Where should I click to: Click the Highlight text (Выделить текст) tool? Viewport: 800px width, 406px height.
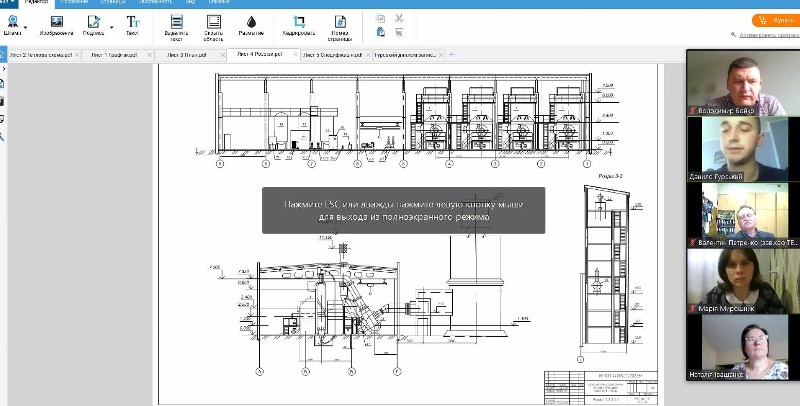pos(177,20)
